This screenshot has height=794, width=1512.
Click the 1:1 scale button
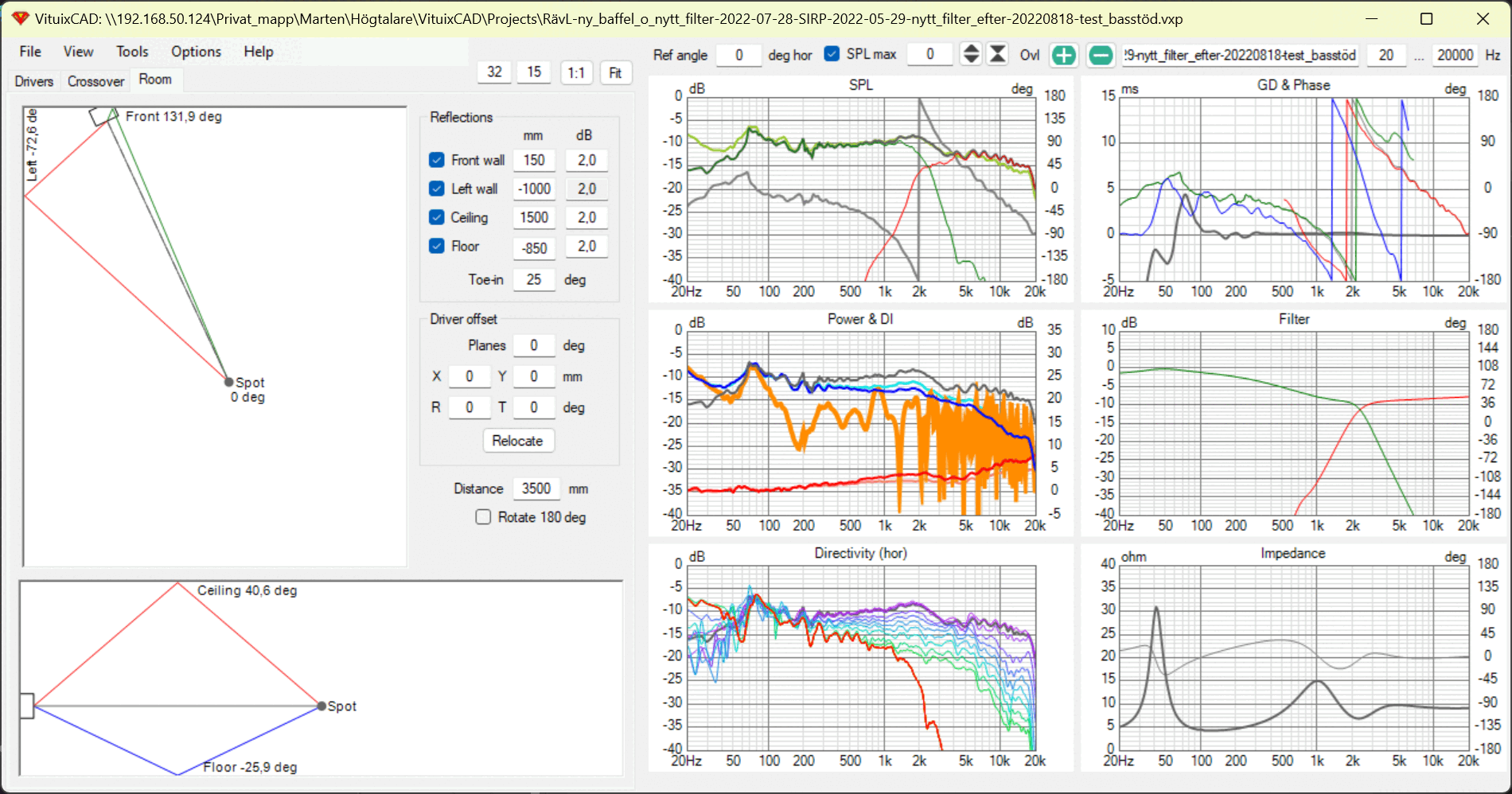(576, 72)
